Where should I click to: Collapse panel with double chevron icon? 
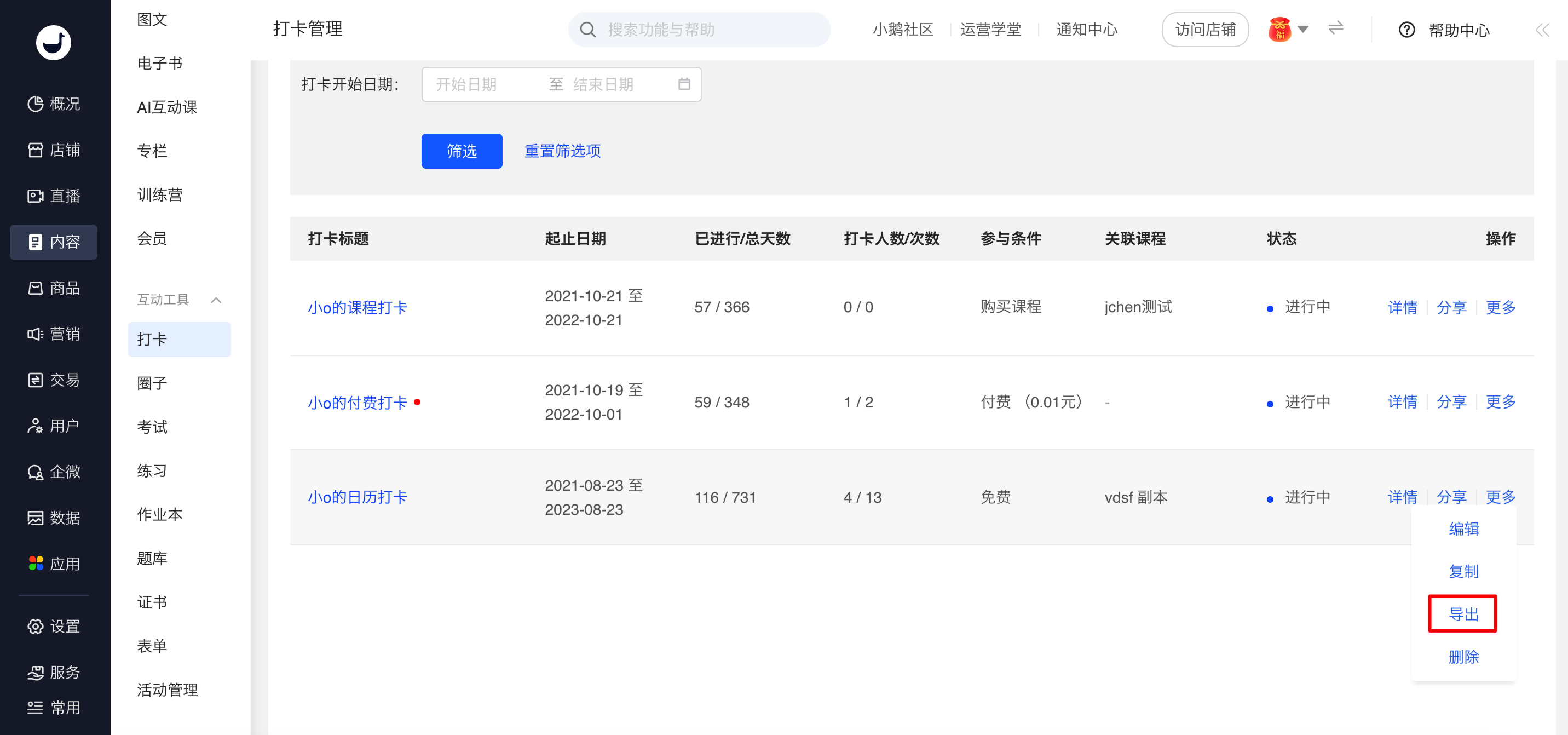pos(1541,30)
